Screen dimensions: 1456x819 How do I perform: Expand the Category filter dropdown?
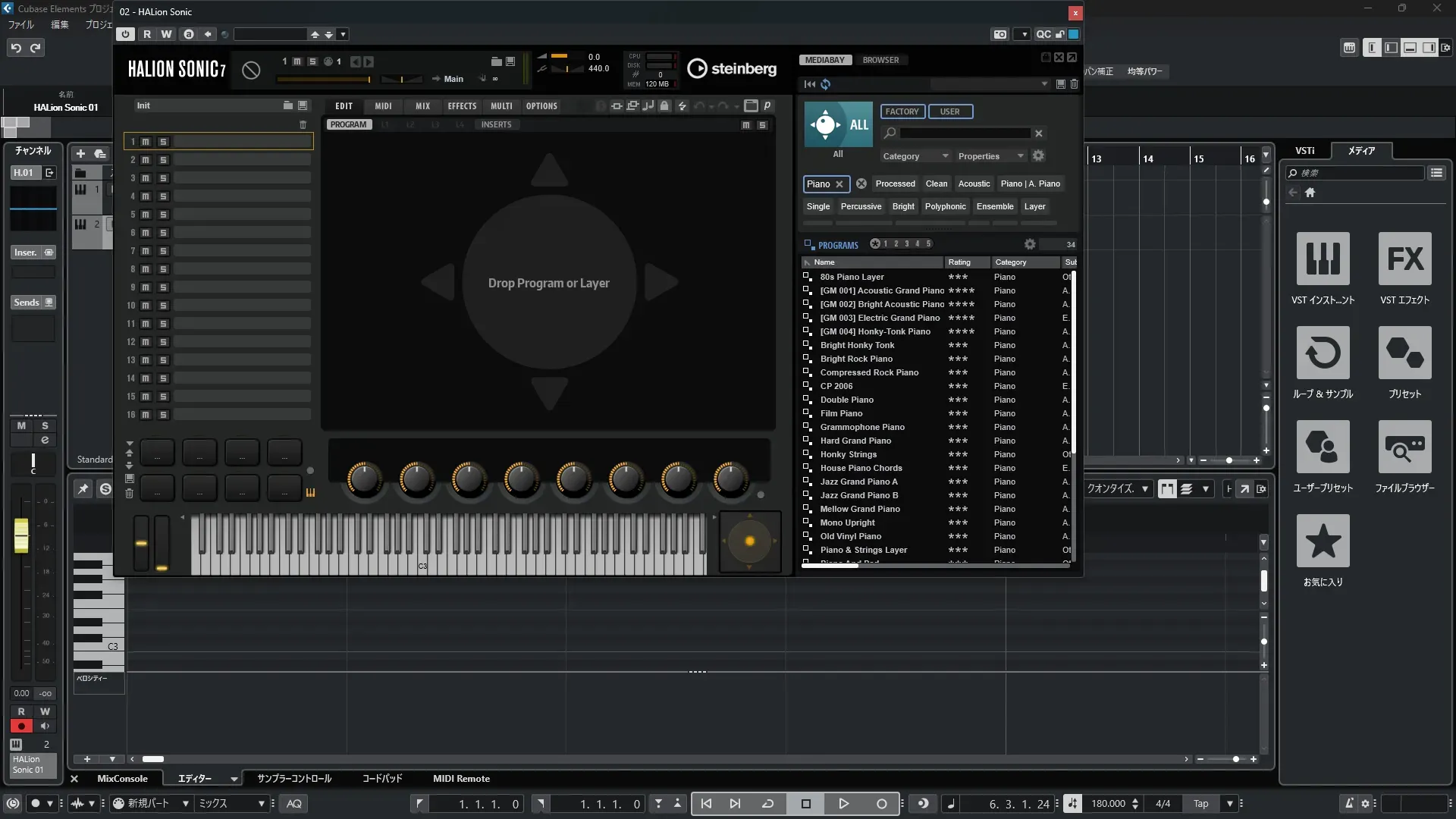tap(915, 156)
